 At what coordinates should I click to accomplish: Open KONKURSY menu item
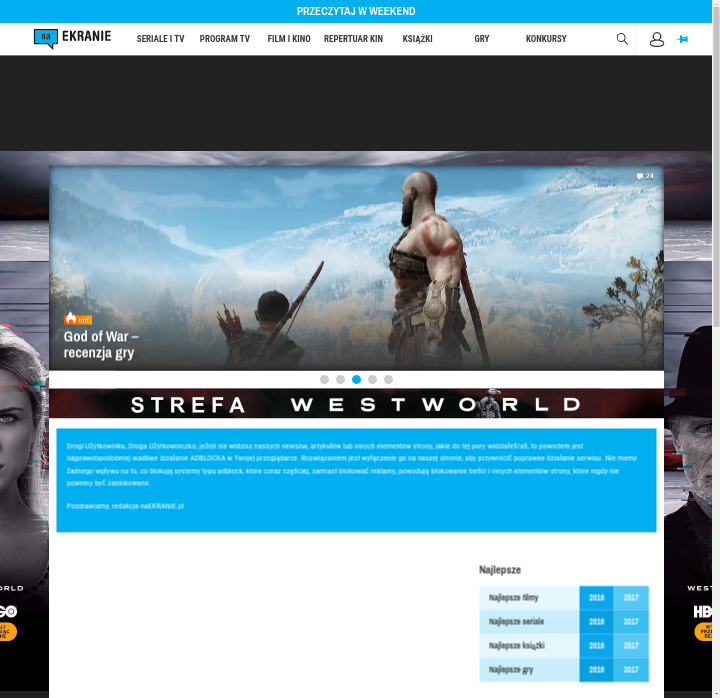pyautogui.click(x=546, y=39)
